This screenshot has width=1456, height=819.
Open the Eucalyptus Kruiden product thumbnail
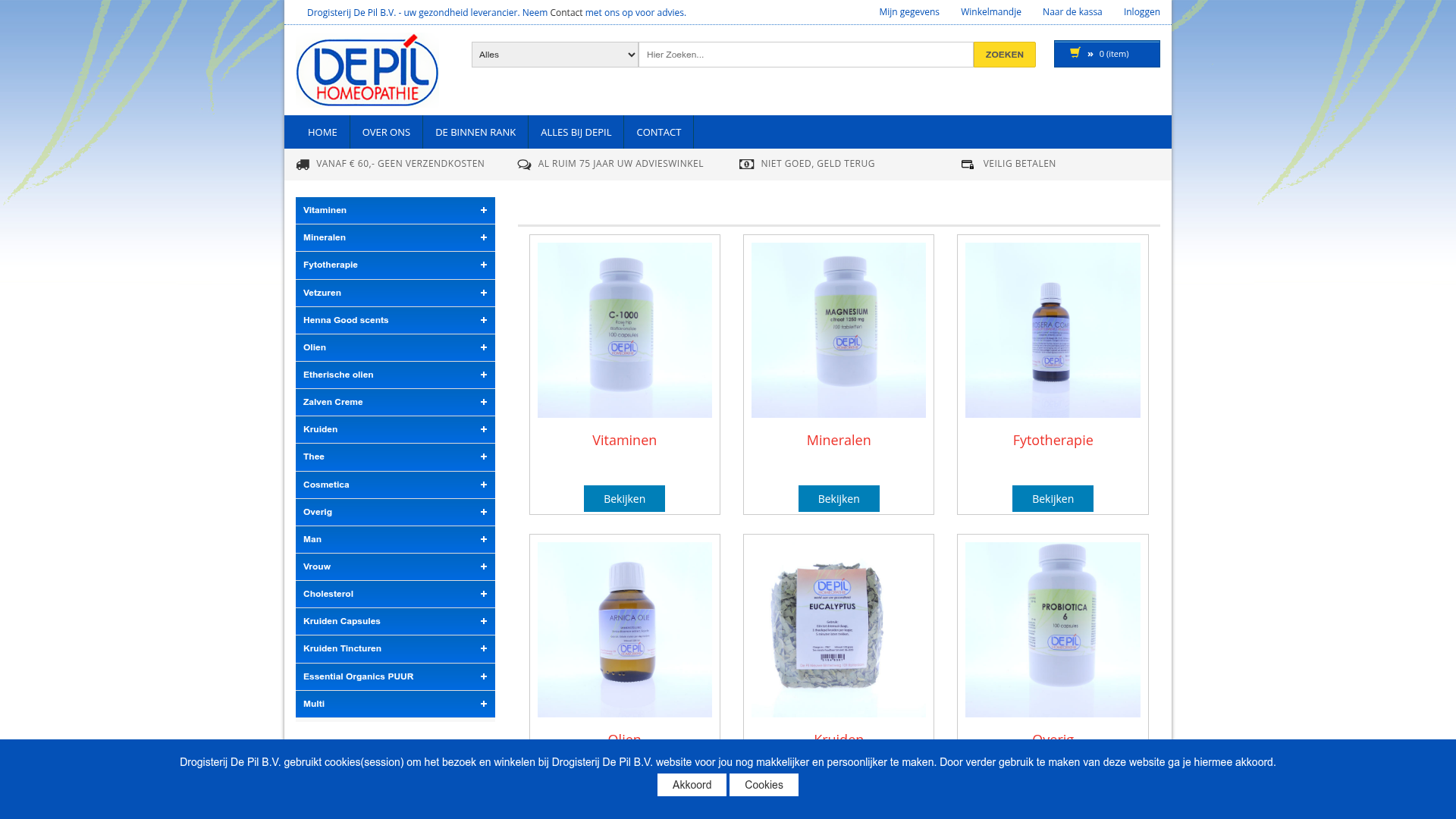[839, 629]
